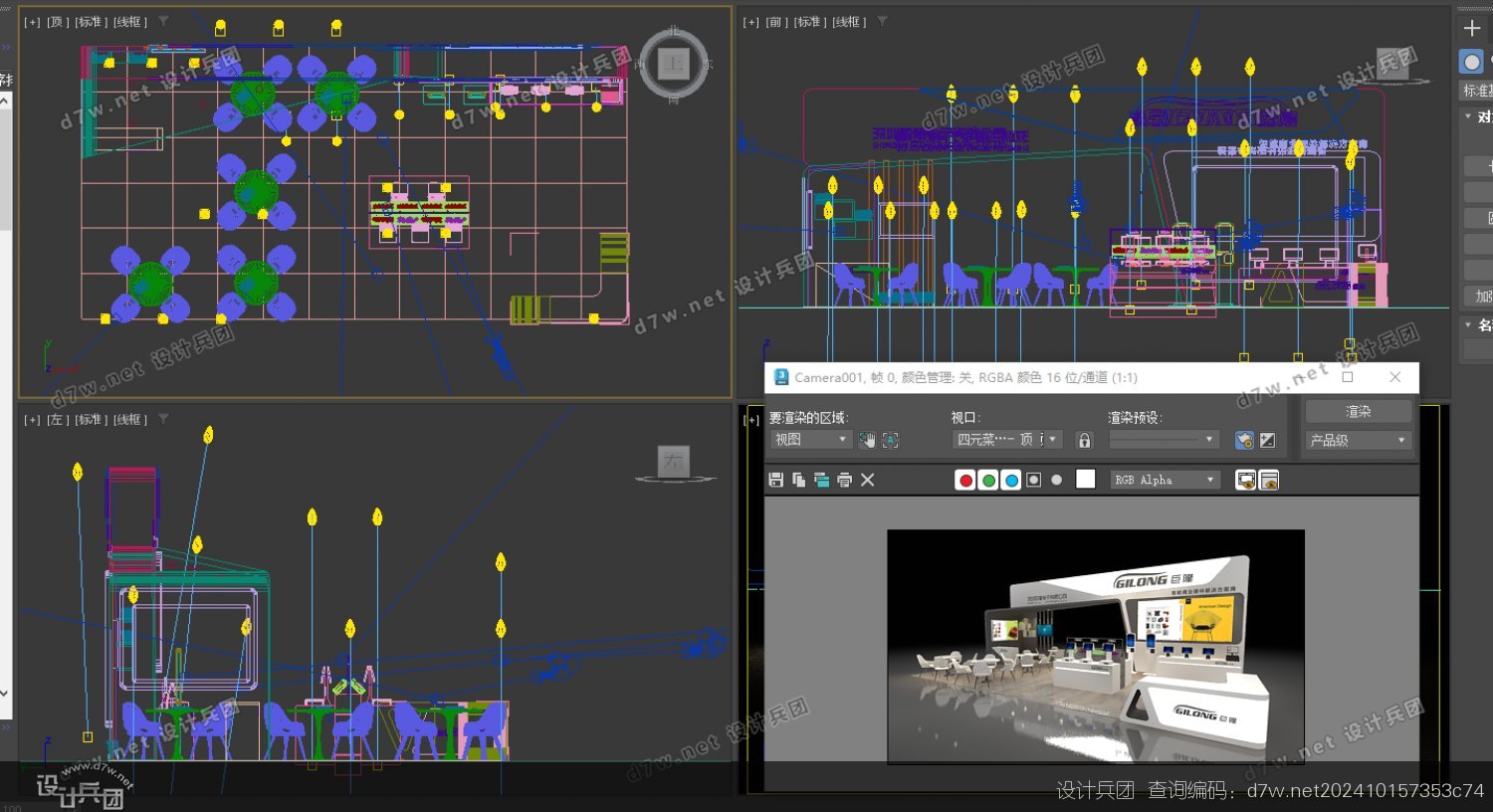The width and height of the screenshot is (1493, 812).
Task: Open the [标准] menu in Front viewport
Action: (810, 22)
